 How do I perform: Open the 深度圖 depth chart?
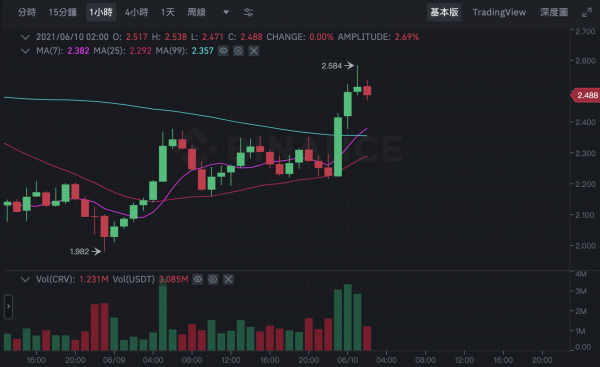[554, 12]
